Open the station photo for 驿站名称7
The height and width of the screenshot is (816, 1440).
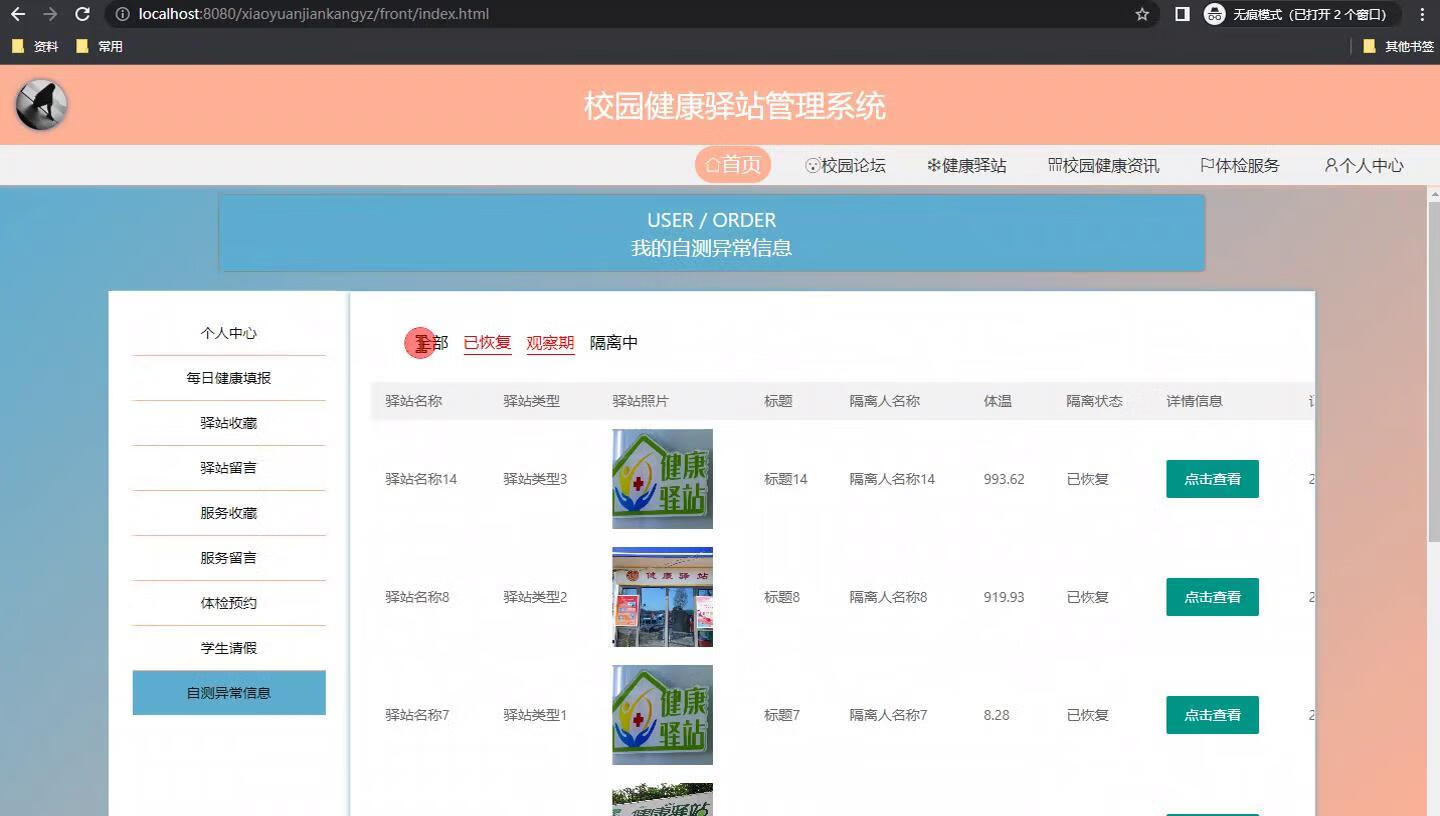[662, 715]
